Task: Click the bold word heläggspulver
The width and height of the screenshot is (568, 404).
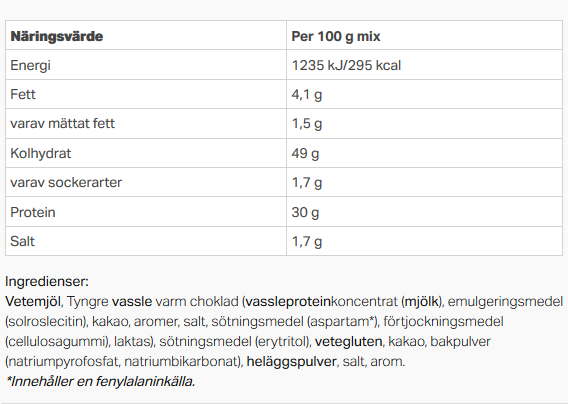Action: point(292,362)
